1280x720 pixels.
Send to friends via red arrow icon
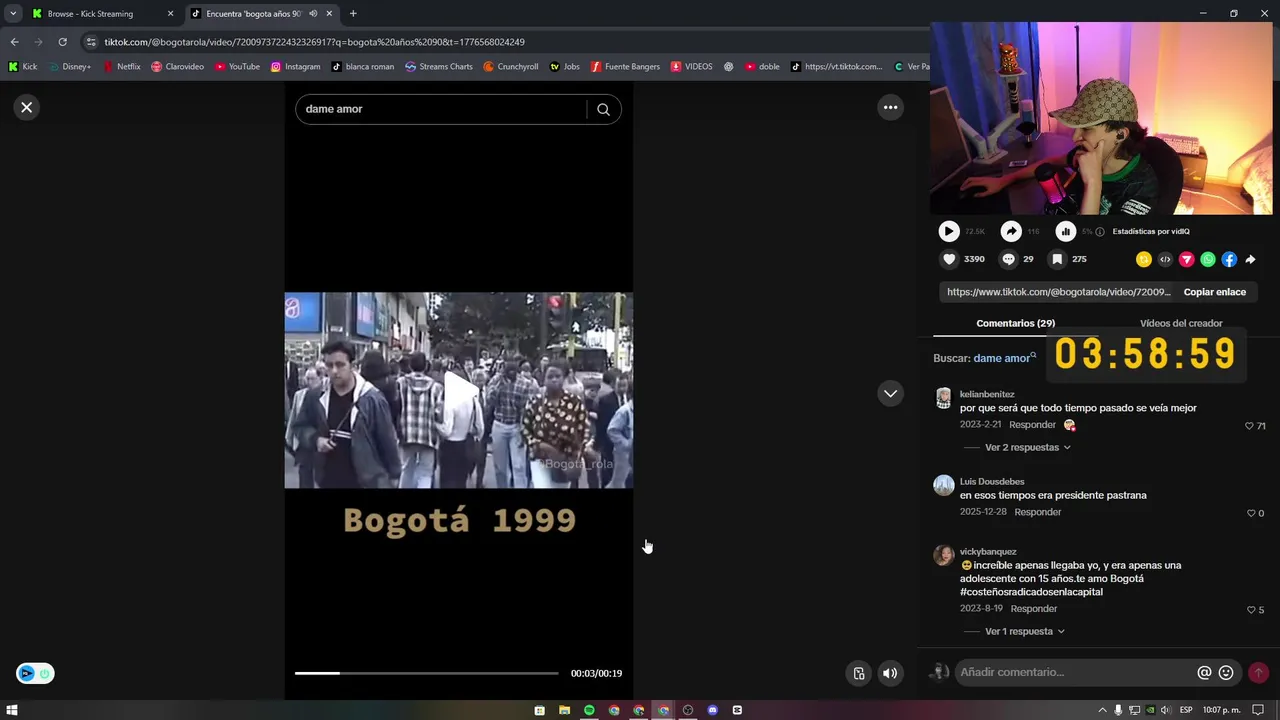pyautogui.click(x=1187, y=259)
